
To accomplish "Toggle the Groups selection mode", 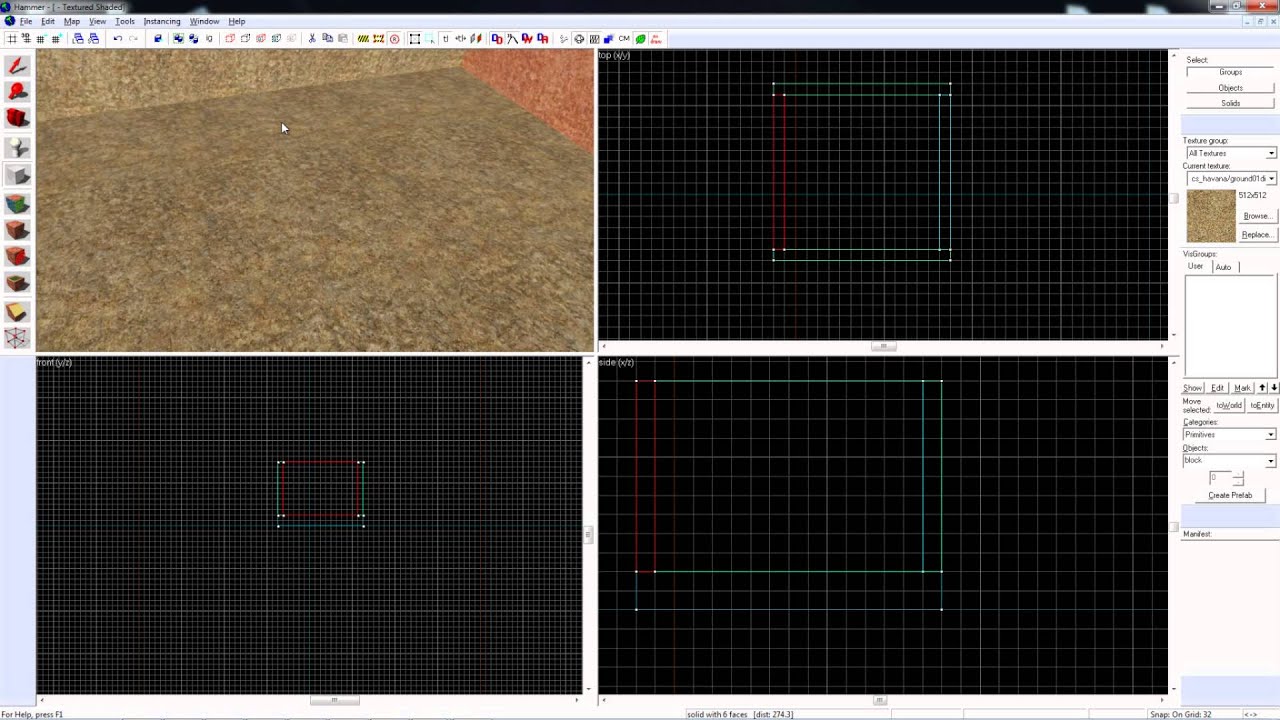I will coord(1230,72).
